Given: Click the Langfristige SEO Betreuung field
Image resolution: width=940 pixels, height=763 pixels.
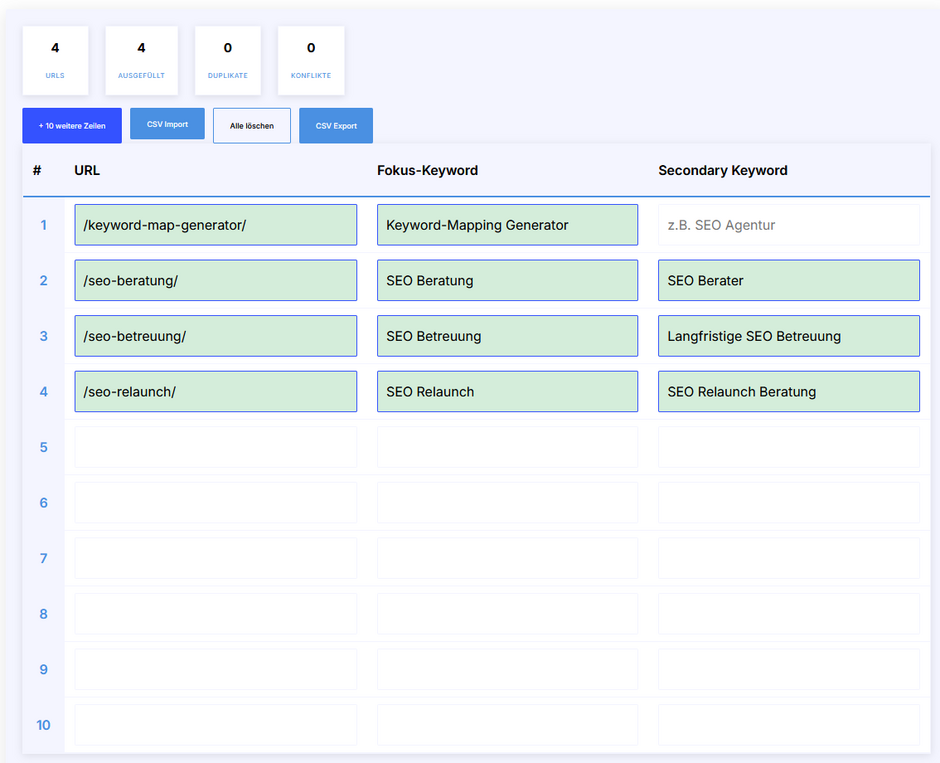Looking at the screenshot, I should point(788,335).
